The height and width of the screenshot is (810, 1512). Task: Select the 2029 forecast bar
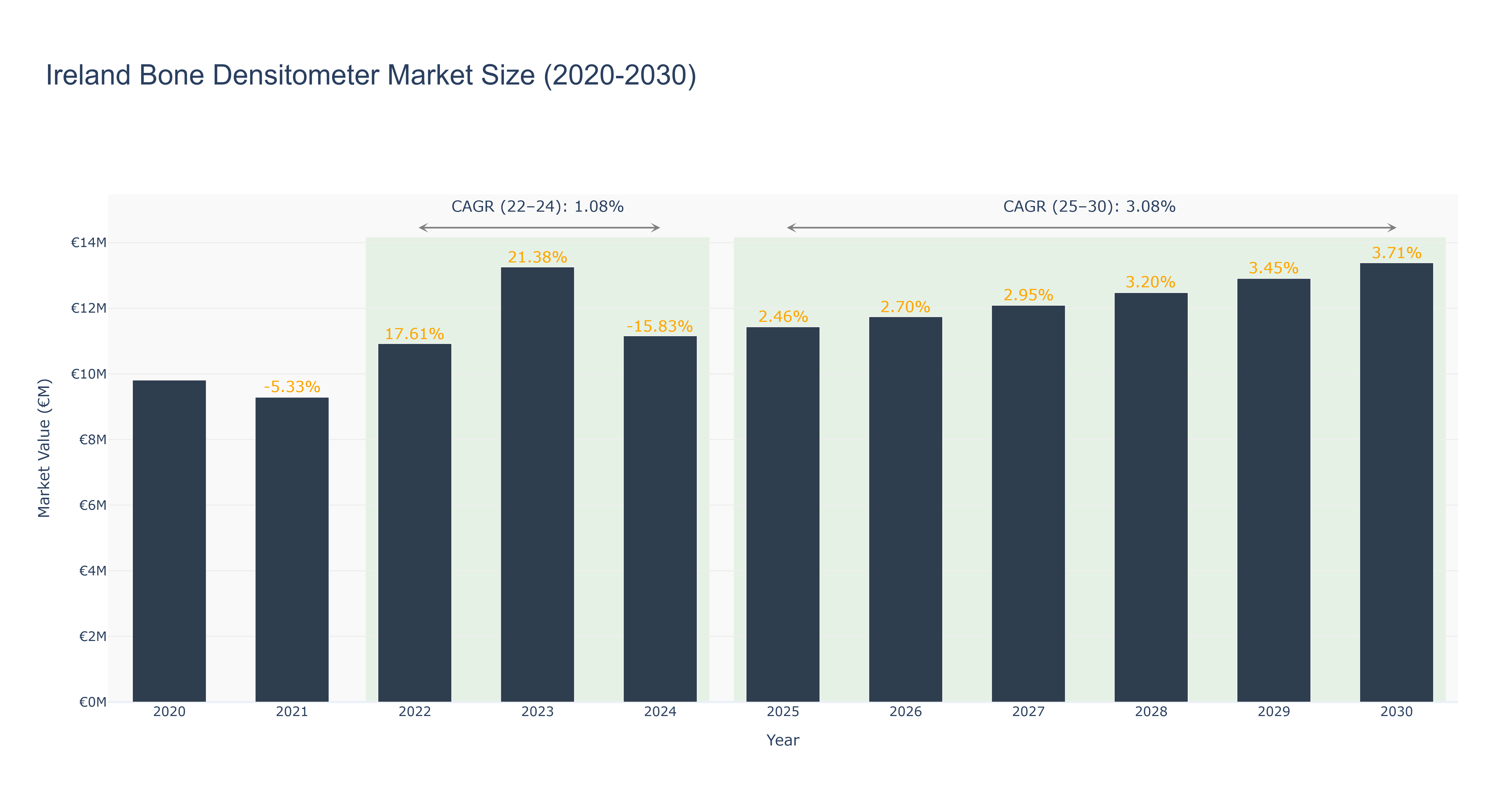1273,490
